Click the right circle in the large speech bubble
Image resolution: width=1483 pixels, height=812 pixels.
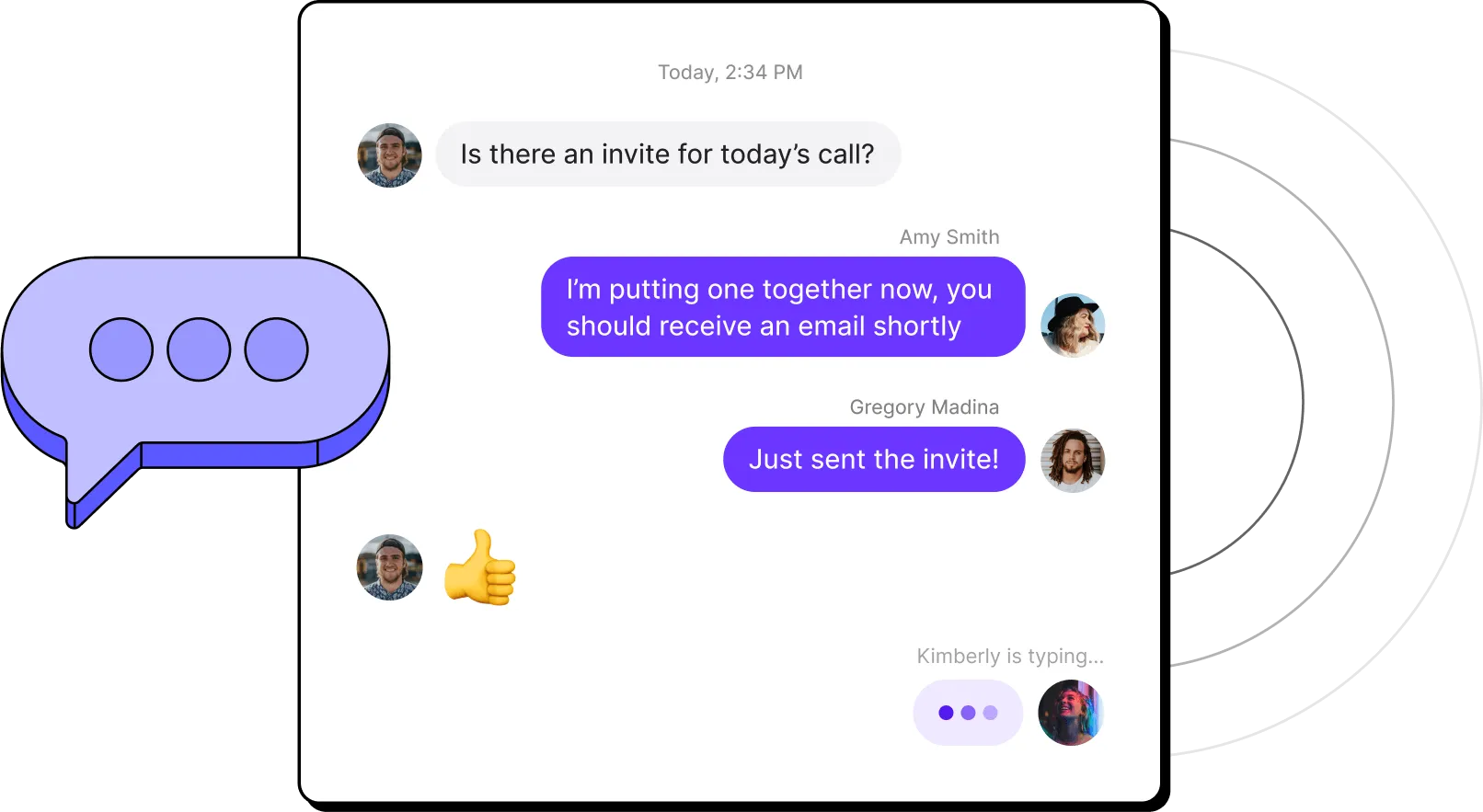tap(276, 349)
